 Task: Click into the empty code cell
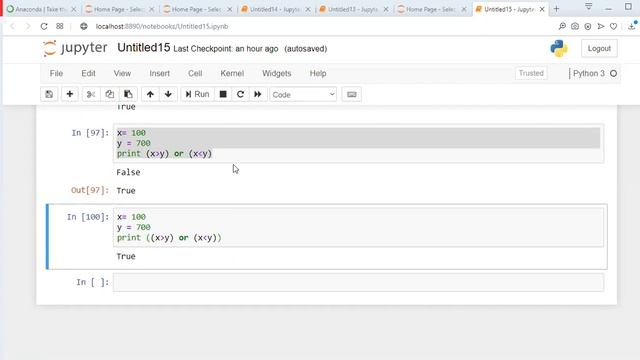pyautogui.click(x=358, y=282)
